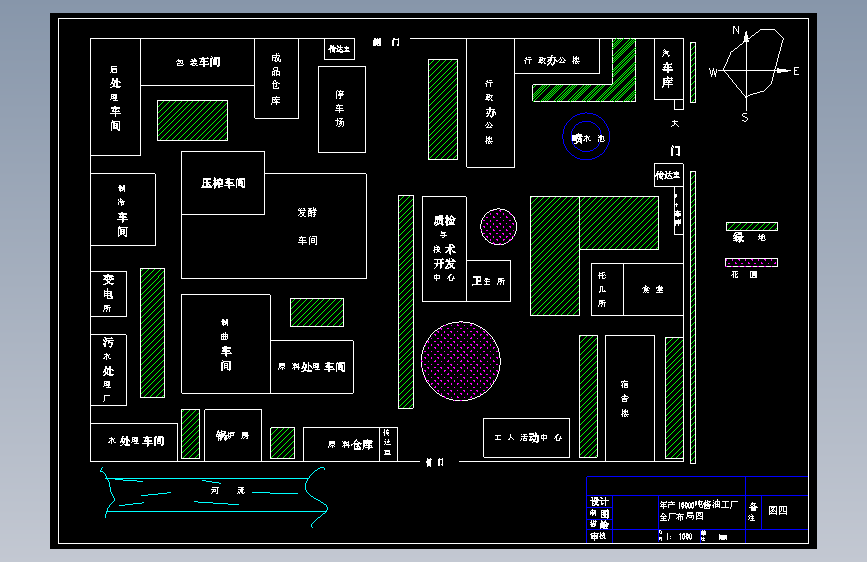Click the 变电所 label
Image resolution: width=867 pixels, height=562 pixels.
coord(108,293)
